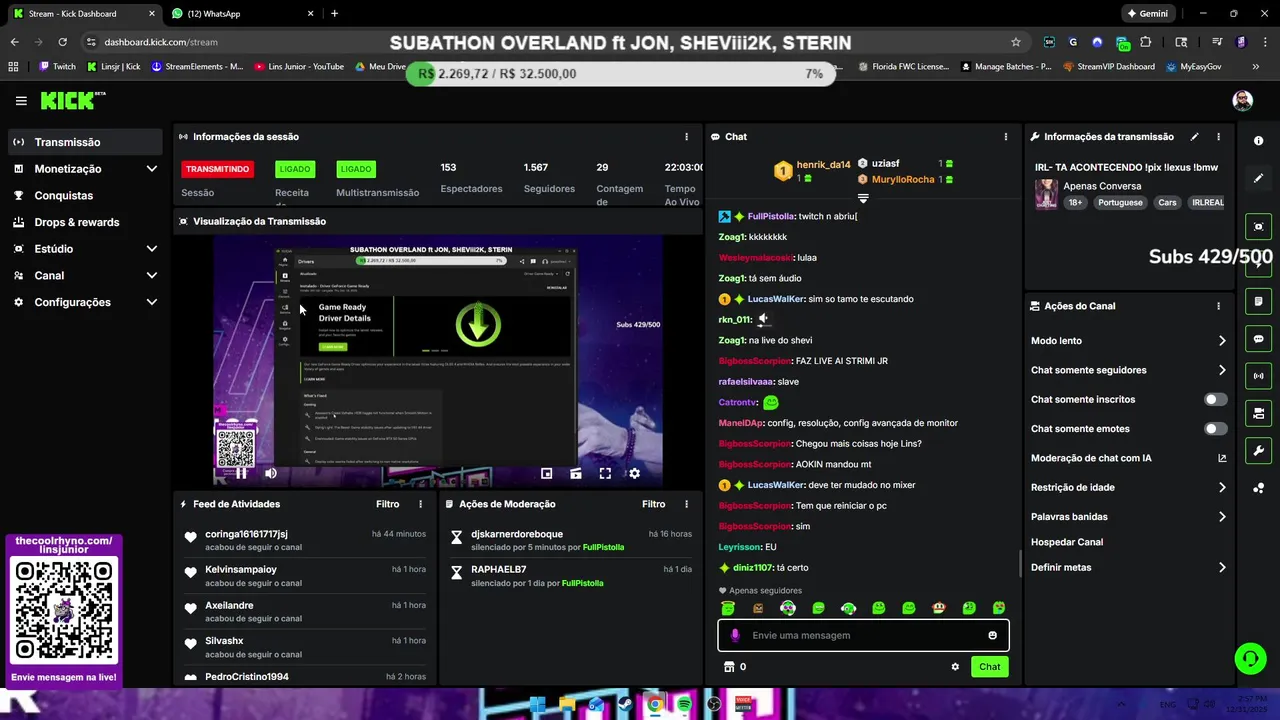Toggle broadcast signal panel in right rail
This screenshot has width=1280, height=720.
pos(1259,376)
